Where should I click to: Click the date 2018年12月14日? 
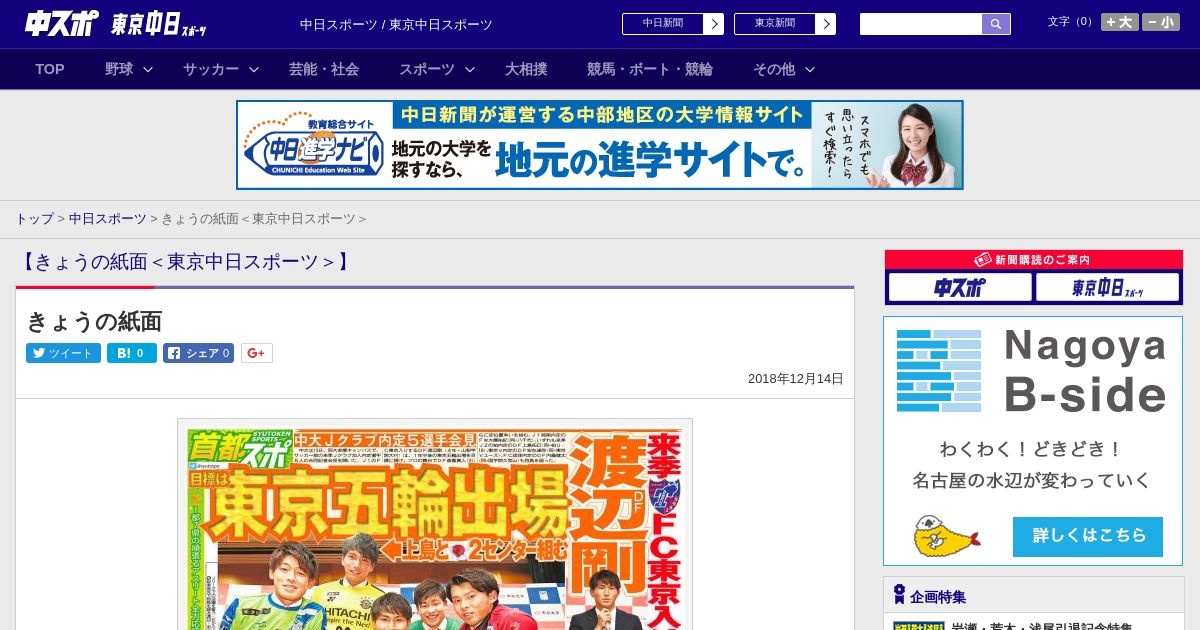796,379
